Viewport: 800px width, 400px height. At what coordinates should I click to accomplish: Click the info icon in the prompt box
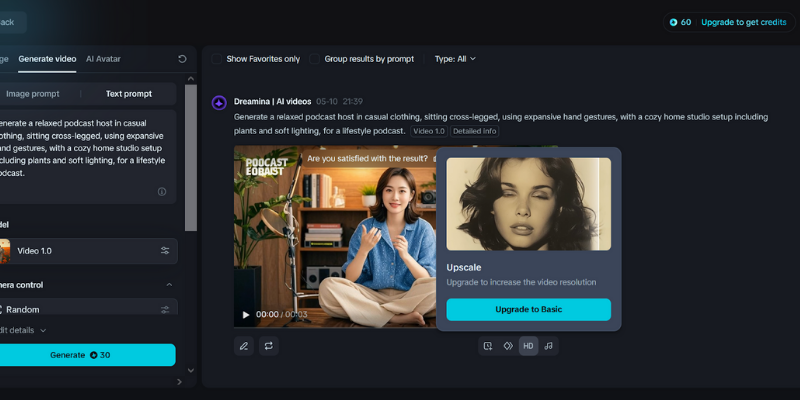click(x=162, y=191)
